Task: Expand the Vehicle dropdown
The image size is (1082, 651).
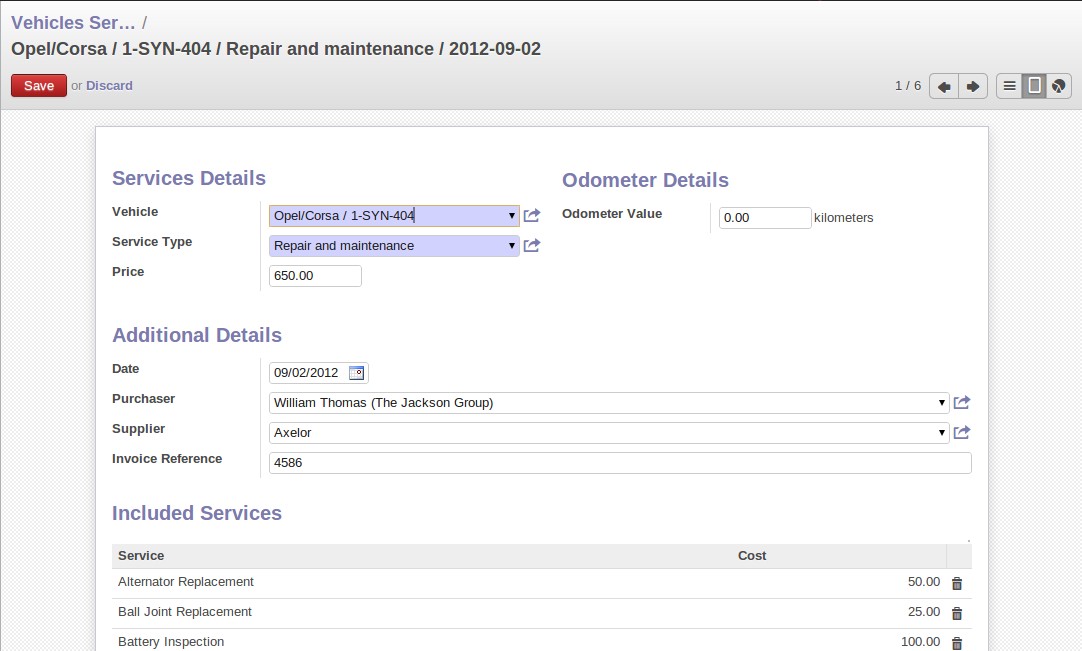Action: click(511, 216)
